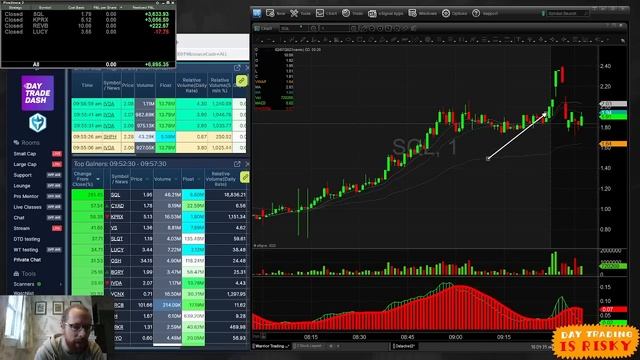Click the SLQT symbol in Top Gainers
Screen dimensions: 640x360
[117, 239]
